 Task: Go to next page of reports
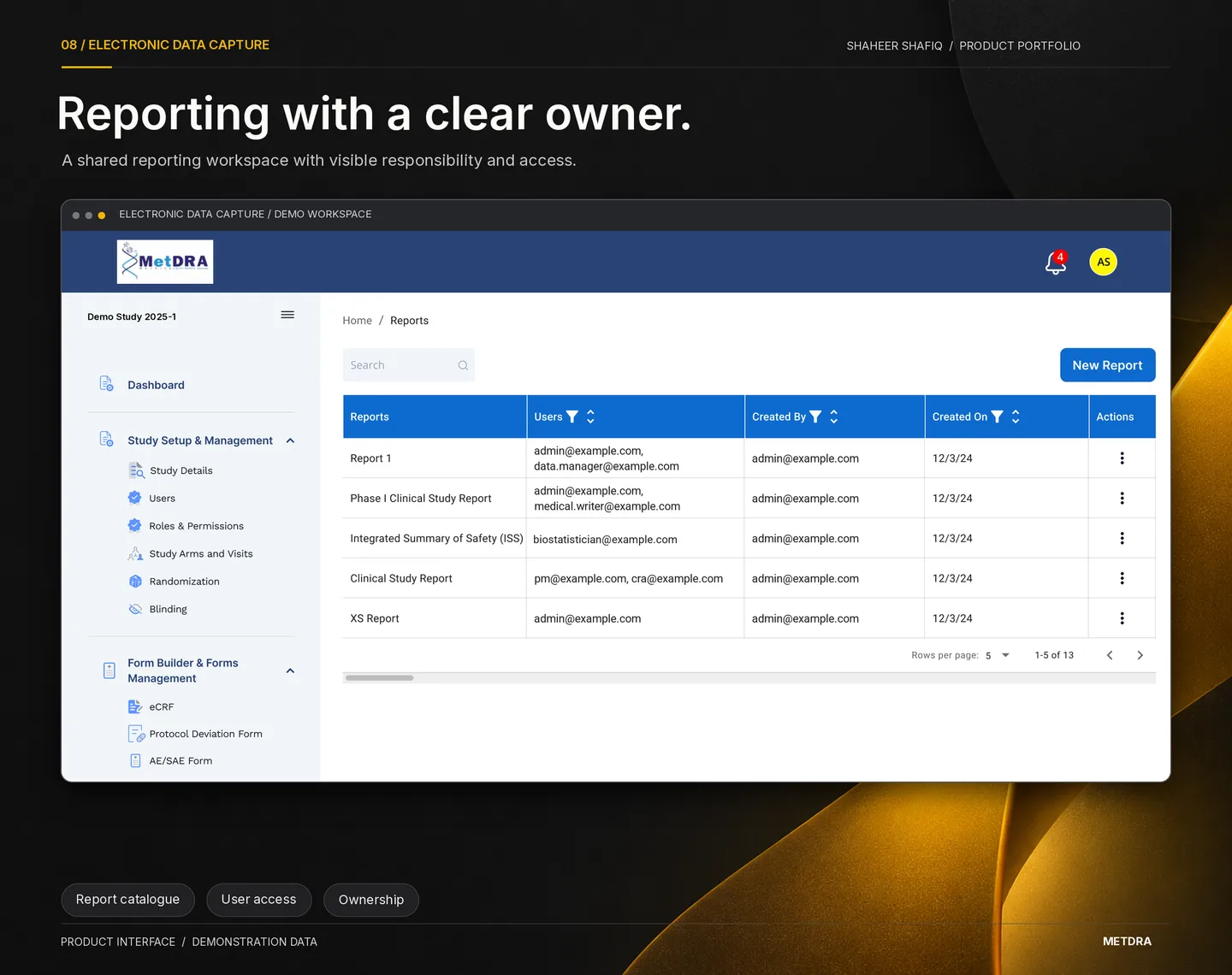[x=1140, y=655]
